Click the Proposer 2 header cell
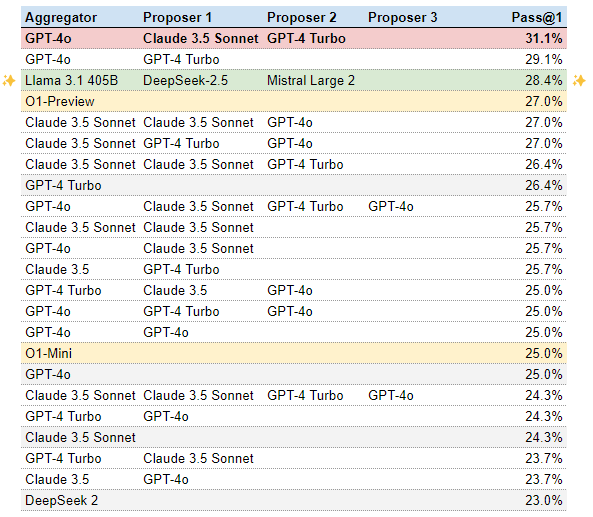This screenshot has width=593, height=517. coord(301,18)
